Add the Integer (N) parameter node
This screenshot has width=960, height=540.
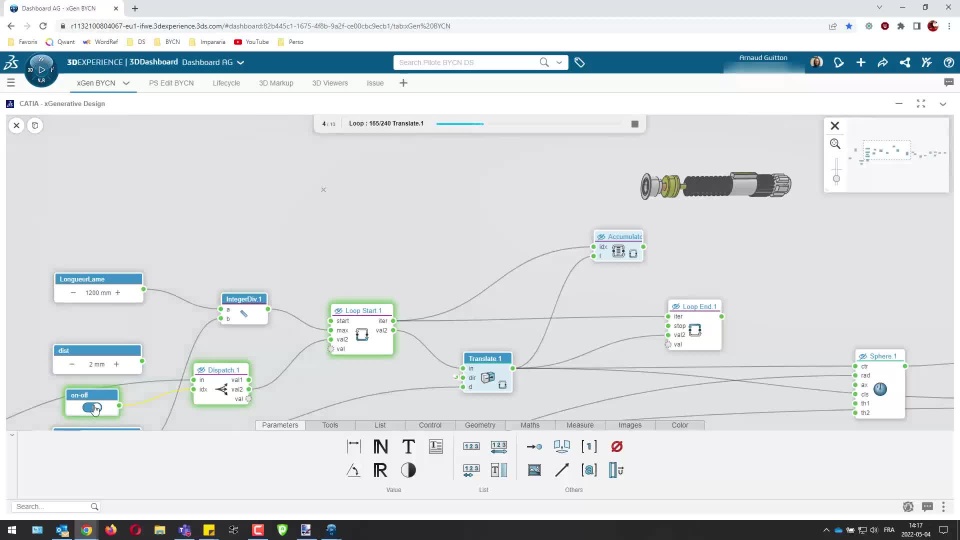coord(380,446)
